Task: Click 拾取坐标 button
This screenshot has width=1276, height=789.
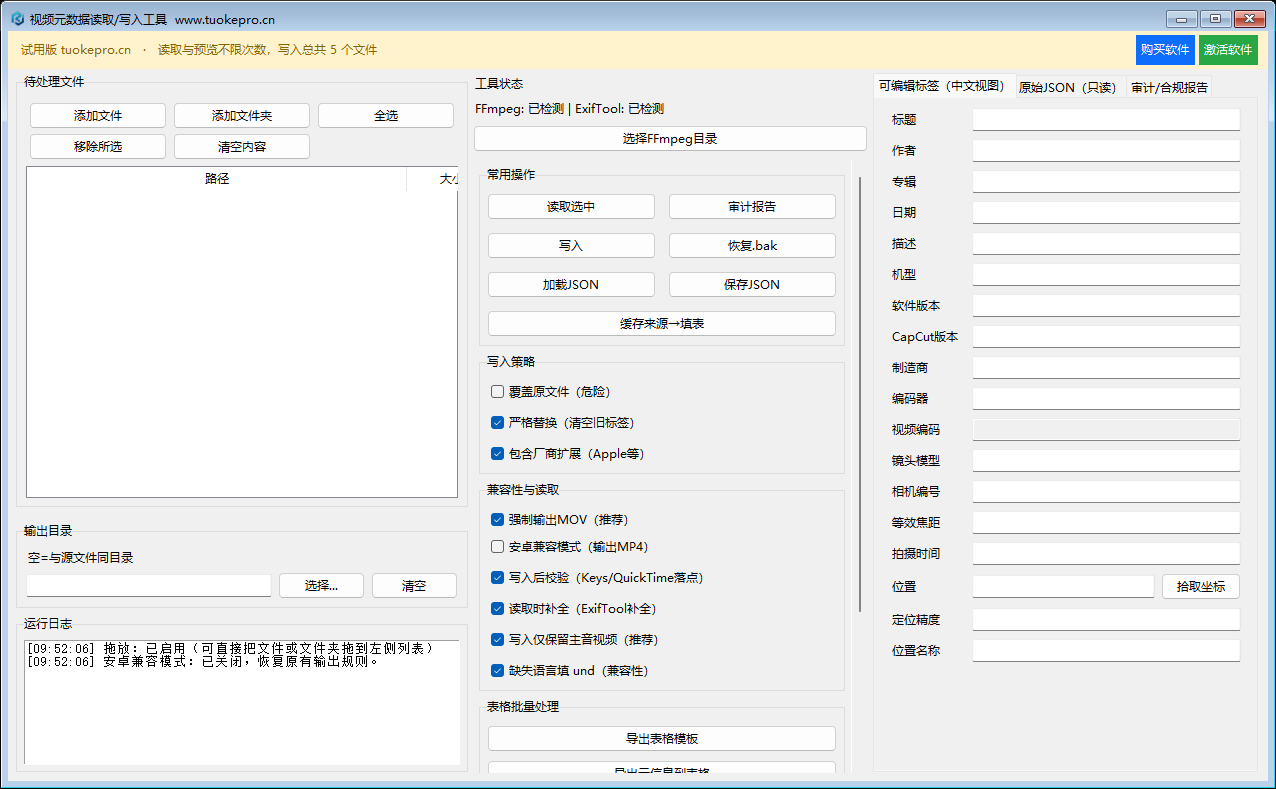Action: [x=1201, y=587]
